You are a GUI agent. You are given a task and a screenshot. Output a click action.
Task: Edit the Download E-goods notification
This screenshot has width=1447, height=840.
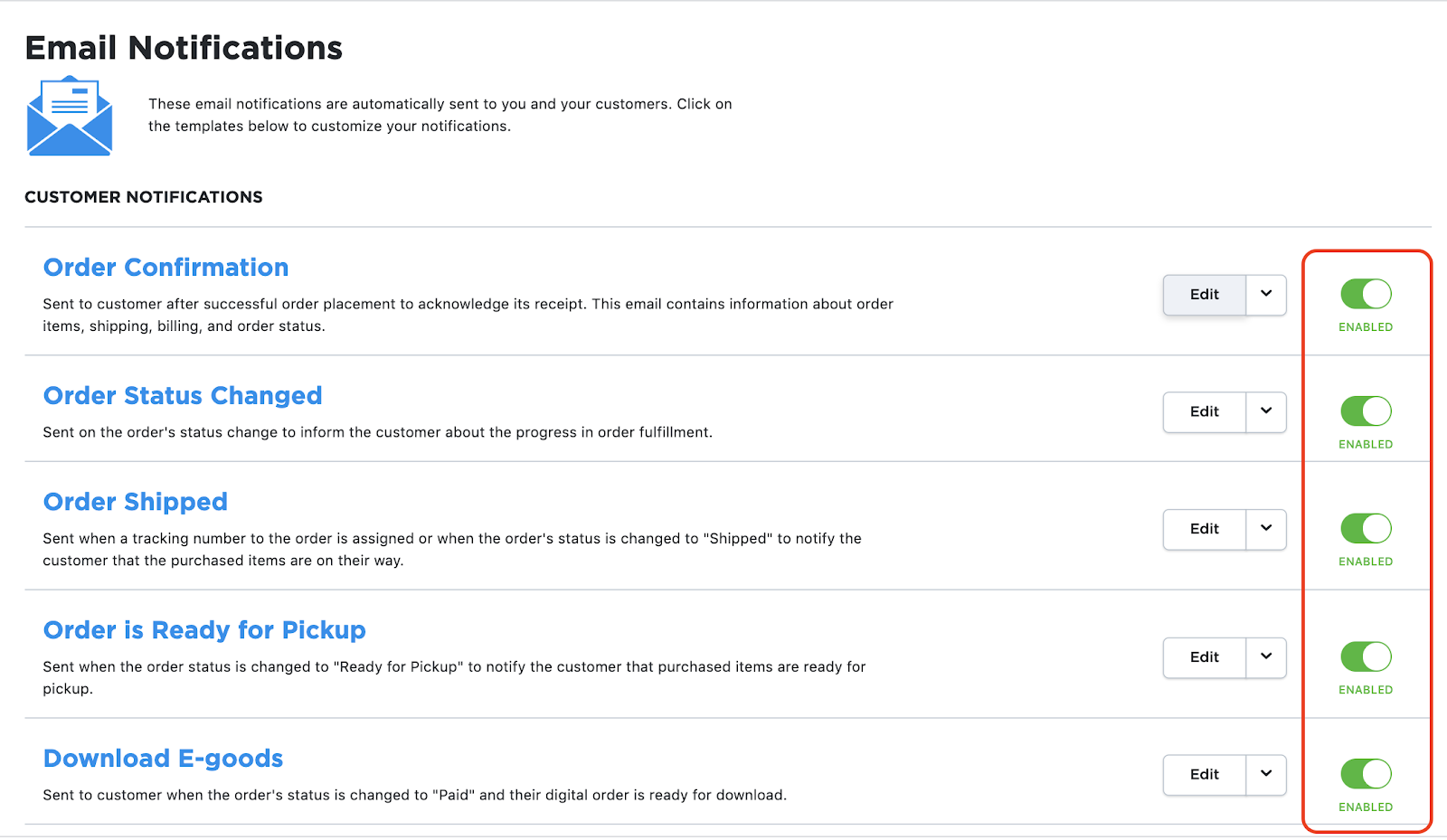1205,775
